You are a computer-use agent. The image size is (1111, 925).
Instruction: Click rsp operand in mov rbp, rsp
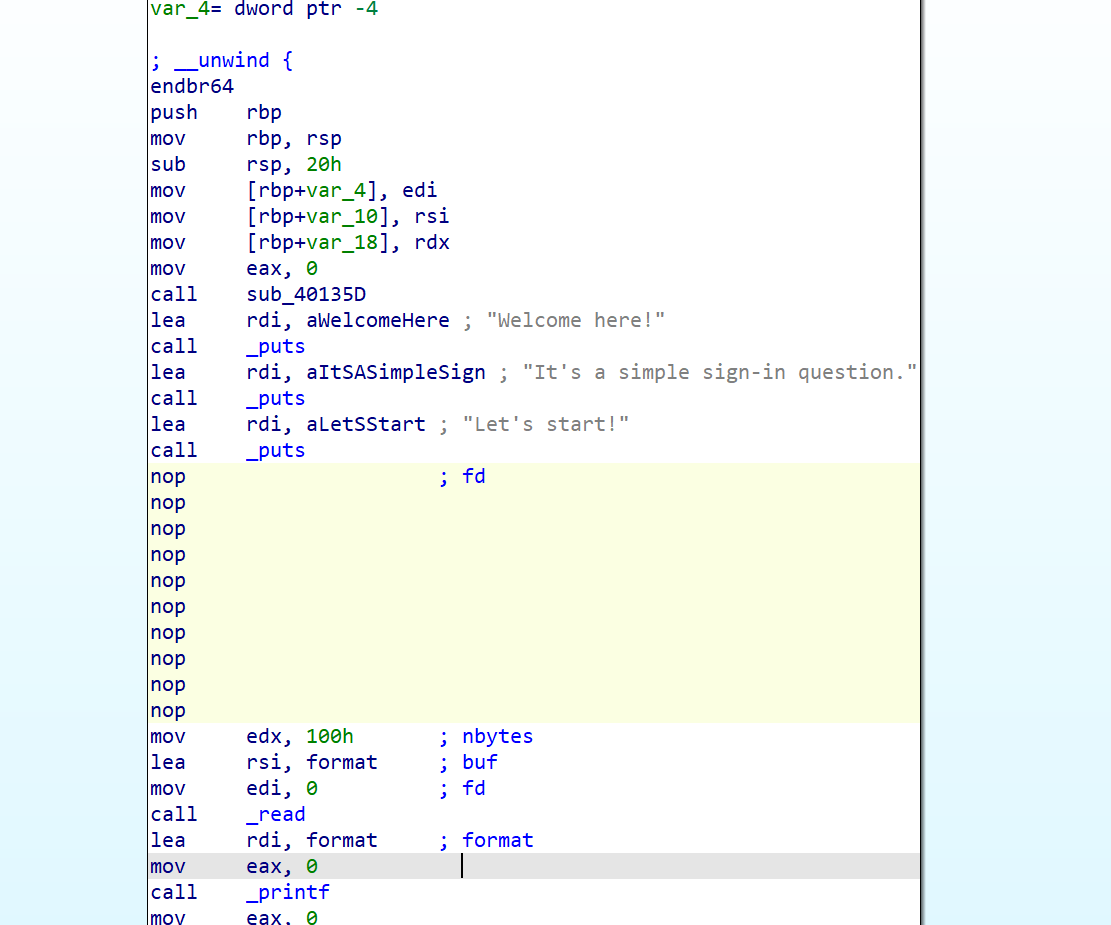[x=324, y=139]
